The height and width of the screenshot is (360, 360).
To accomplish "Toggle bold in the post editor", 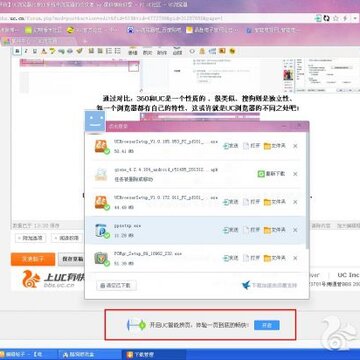I will point(17,51).
